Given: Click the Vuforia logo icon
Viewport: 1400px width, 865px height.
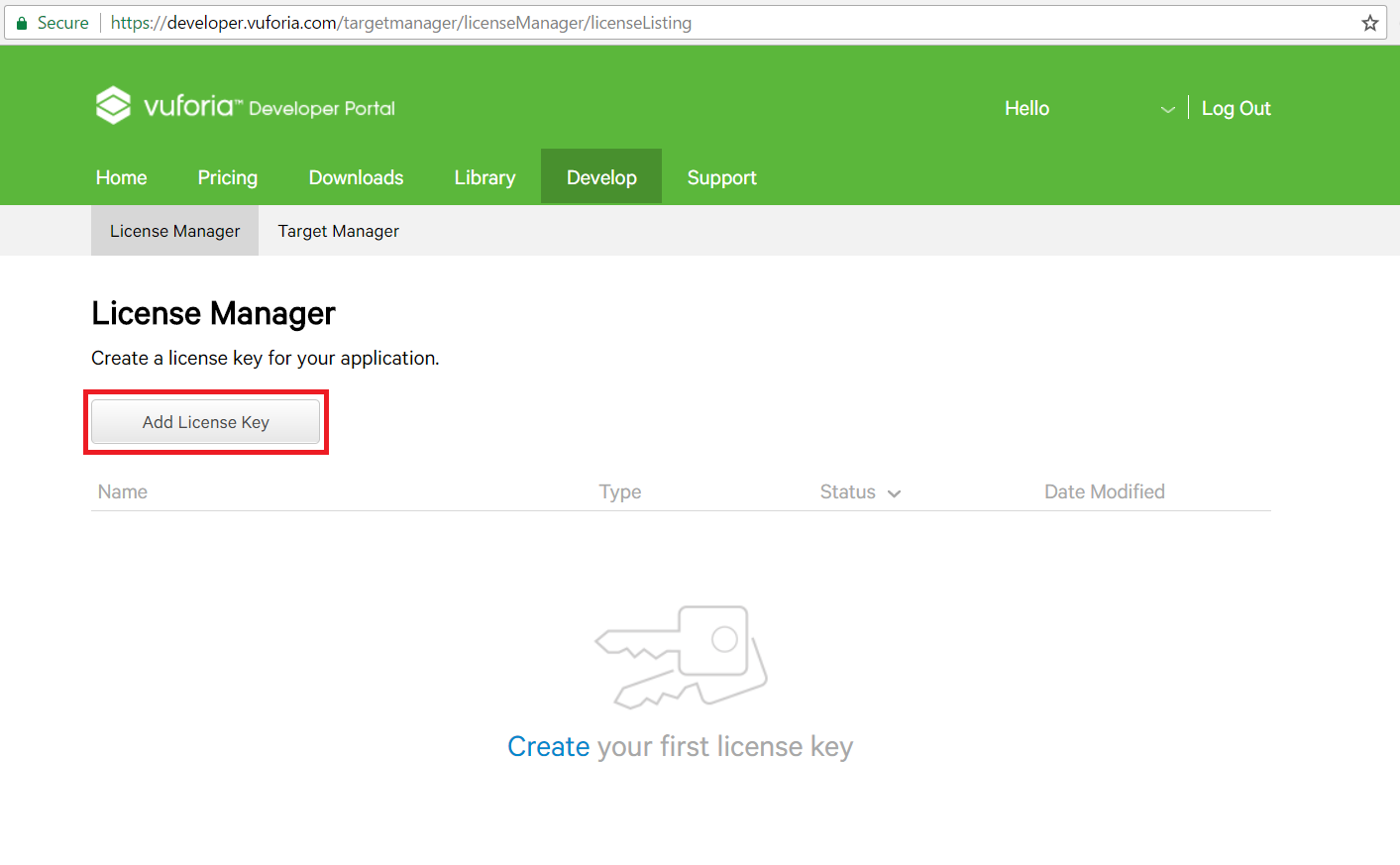Looking at the screenshot, I should pyautogui.click(x=113, y=105).
